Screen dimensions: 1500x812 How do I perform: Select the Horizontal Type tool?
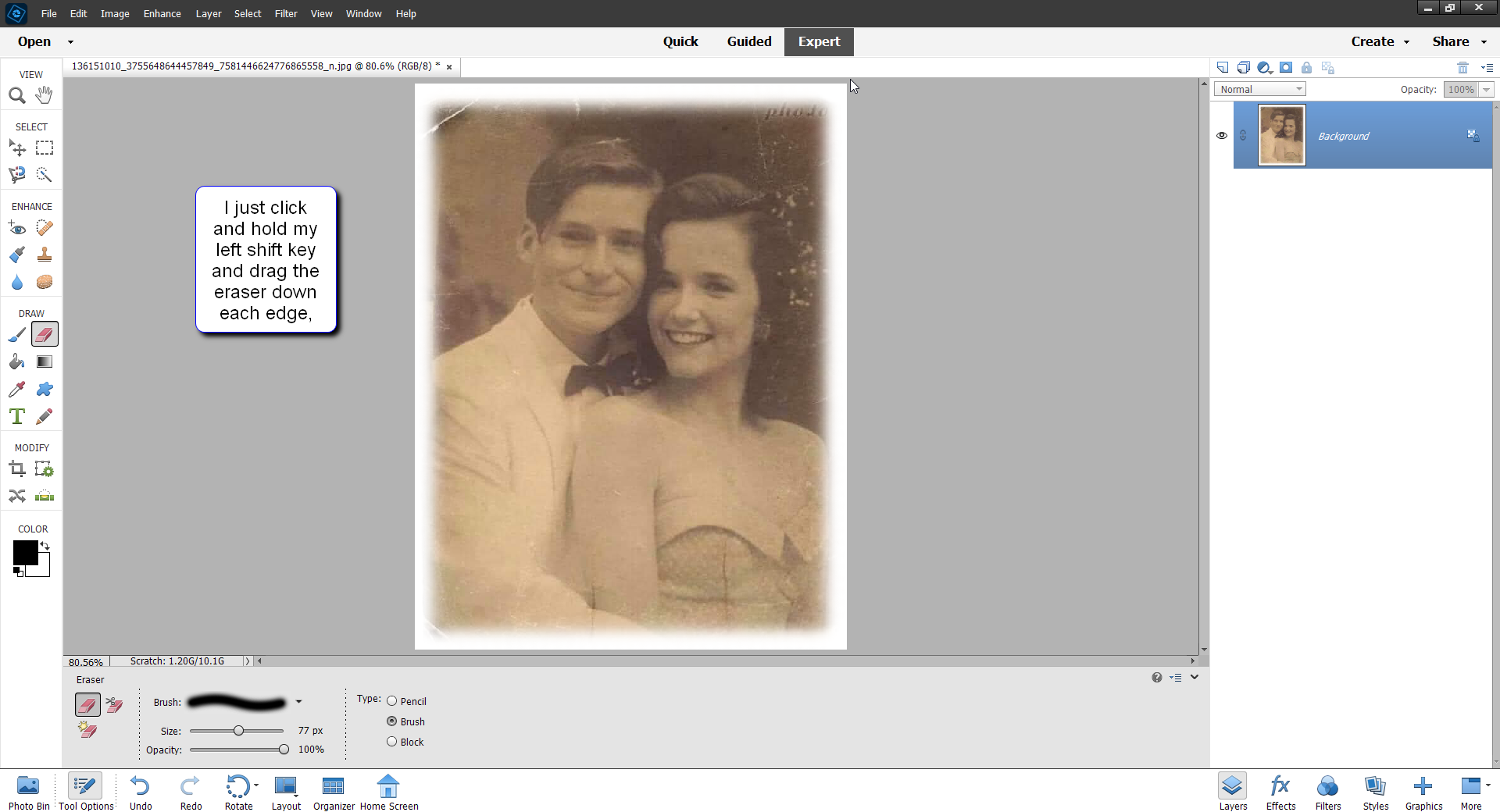pyautogui.click(x=16, y=416)
